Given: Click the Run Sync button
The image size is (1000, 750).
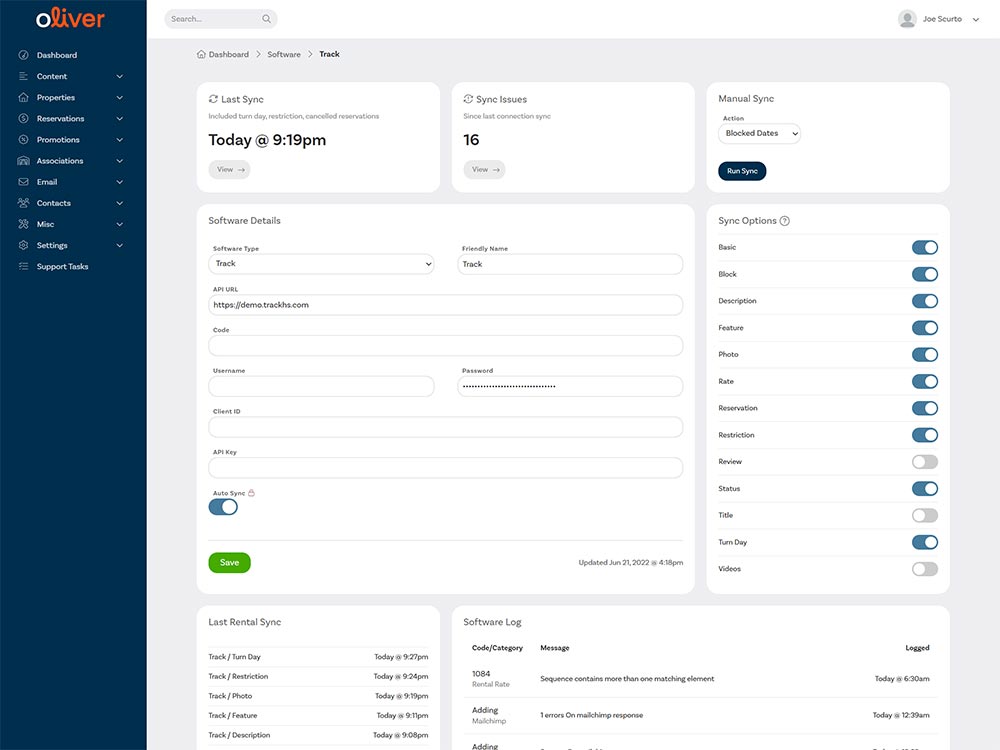Looking at the screenshot, I should (x=742, y=171).
